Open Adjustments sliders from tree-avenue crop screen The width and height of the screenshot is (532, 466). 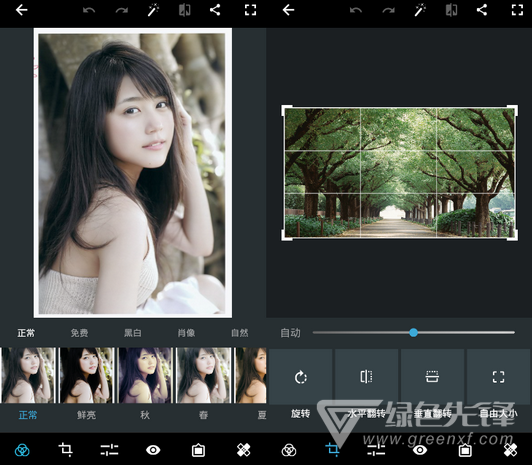[376, 450]
